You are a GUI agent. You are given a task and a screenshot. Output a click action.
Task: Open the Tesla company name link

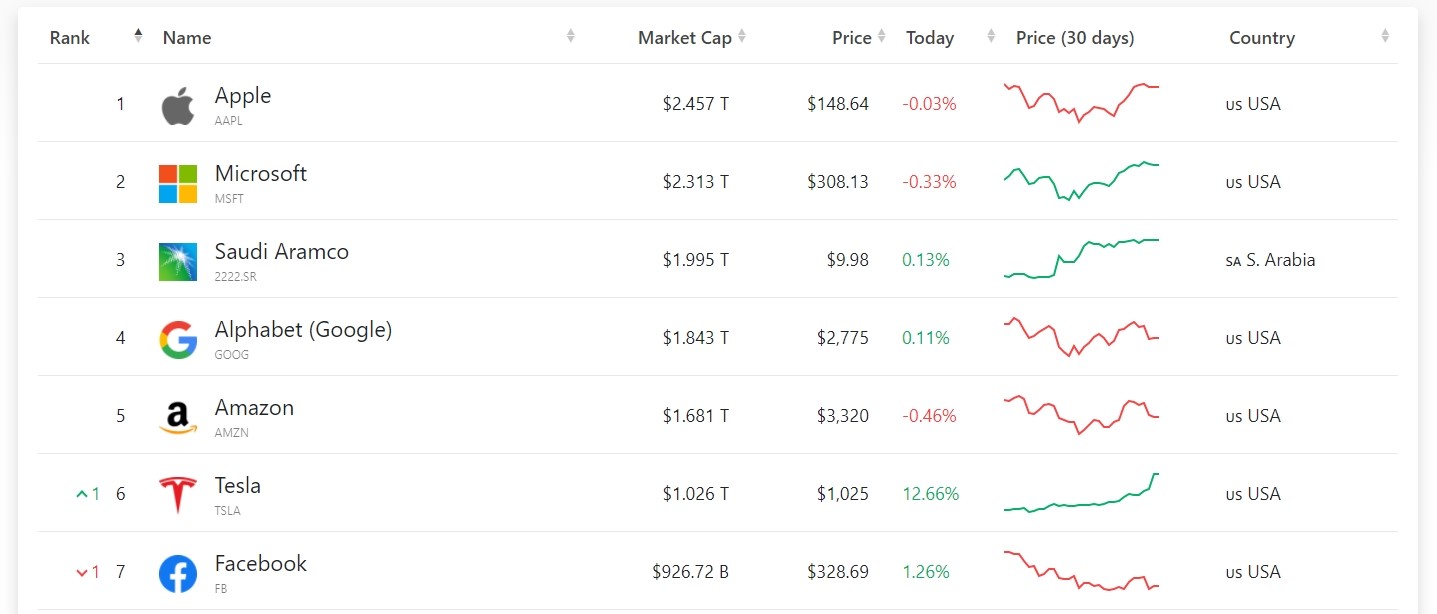(x=238, y=486)
